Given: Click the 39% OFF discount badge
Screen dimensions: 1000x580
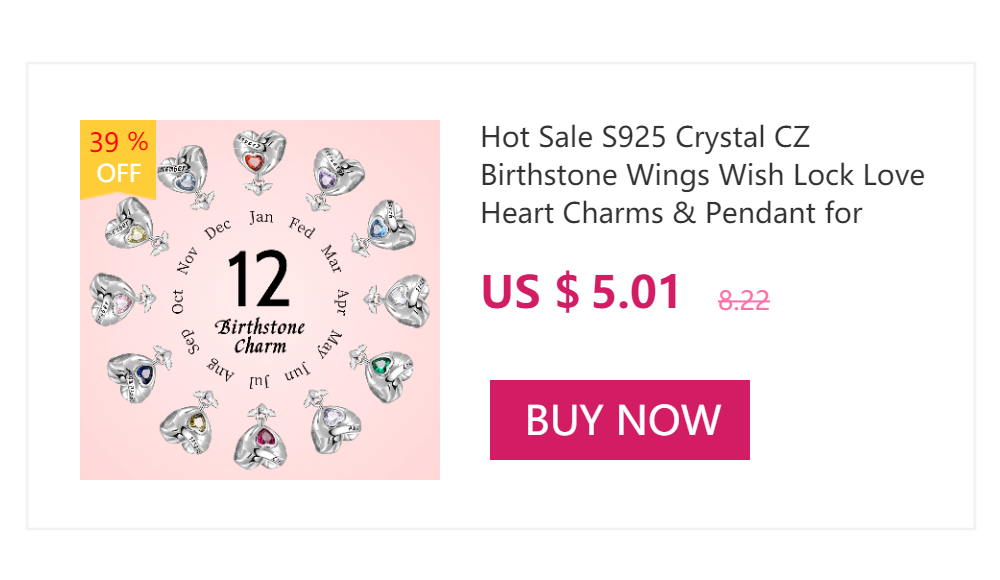Looking at the screenshot, I should (118, 158).
